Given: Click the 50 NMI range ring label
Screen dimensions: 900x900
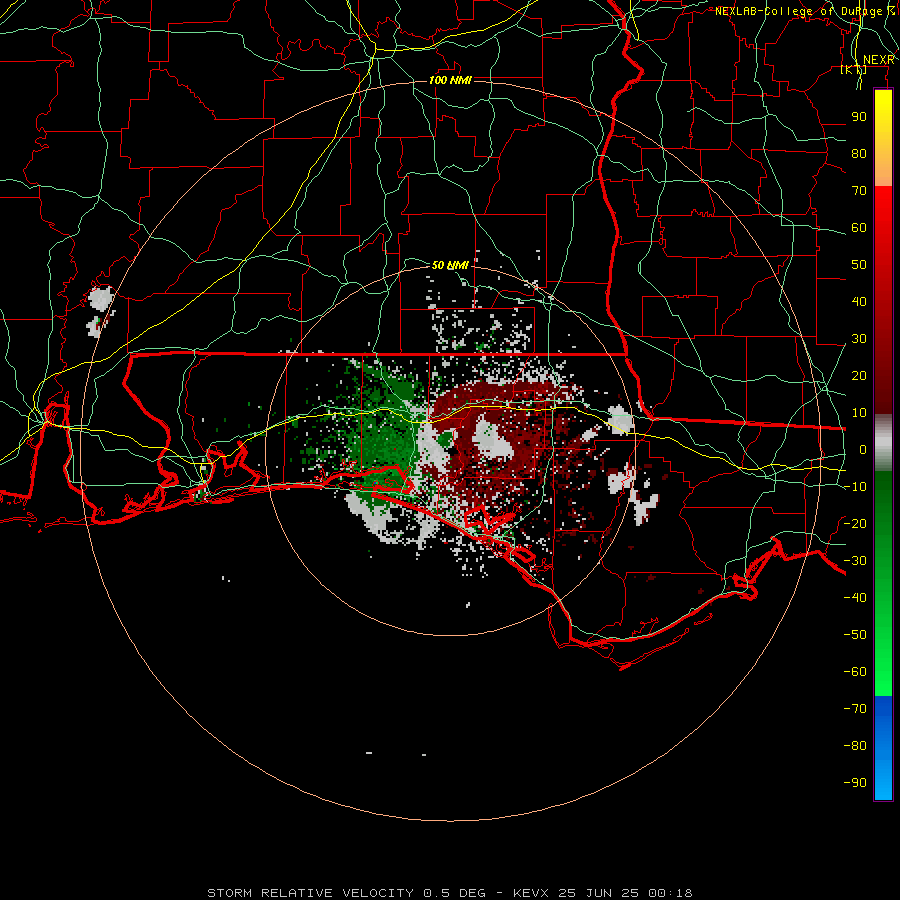Looking at the screenshot, I should pyautogui.click(x=450, y=265).
